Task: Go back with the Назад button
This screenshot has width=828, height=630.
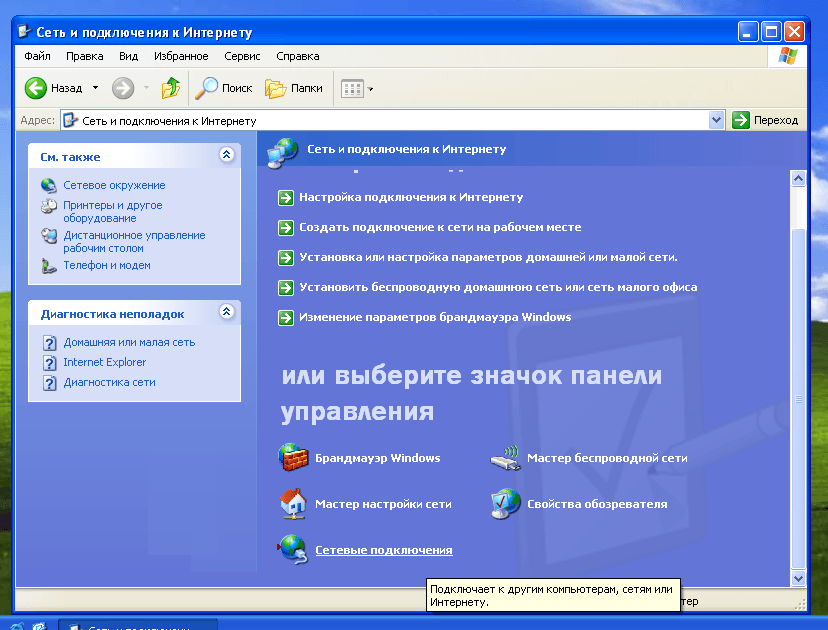Action: (x=54, y=88)
